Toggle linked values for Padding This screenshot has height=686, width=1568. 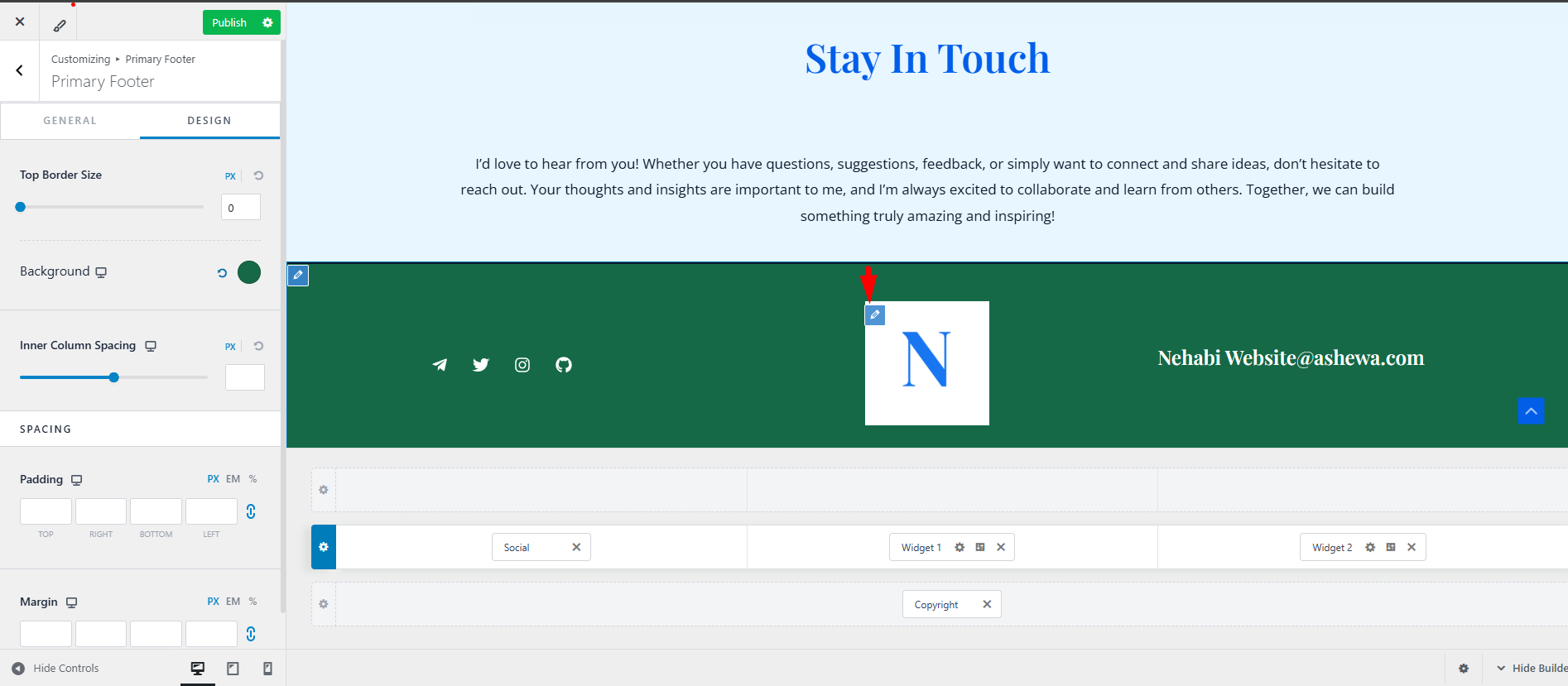pyautogui.click(x=251, y=511)
